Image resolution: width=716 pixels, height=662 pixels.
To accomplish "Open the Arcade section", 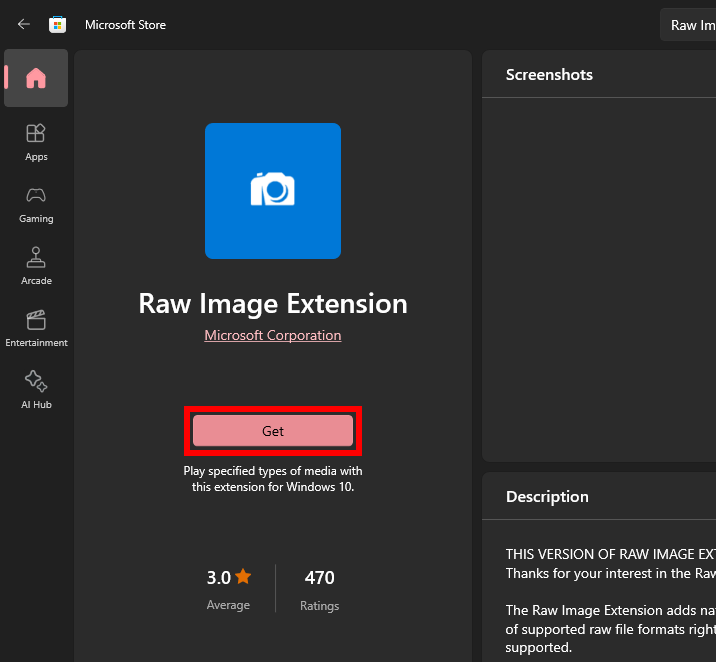I will [x=36, y=265].
